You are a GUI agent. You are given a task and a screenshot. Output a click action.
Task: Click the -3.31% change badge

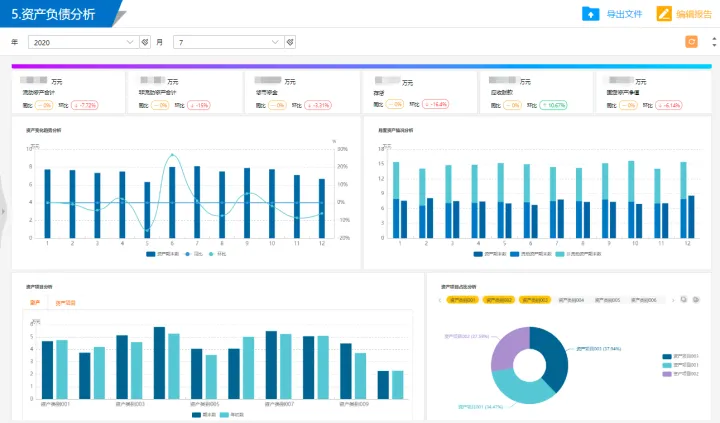pos(318,105)
